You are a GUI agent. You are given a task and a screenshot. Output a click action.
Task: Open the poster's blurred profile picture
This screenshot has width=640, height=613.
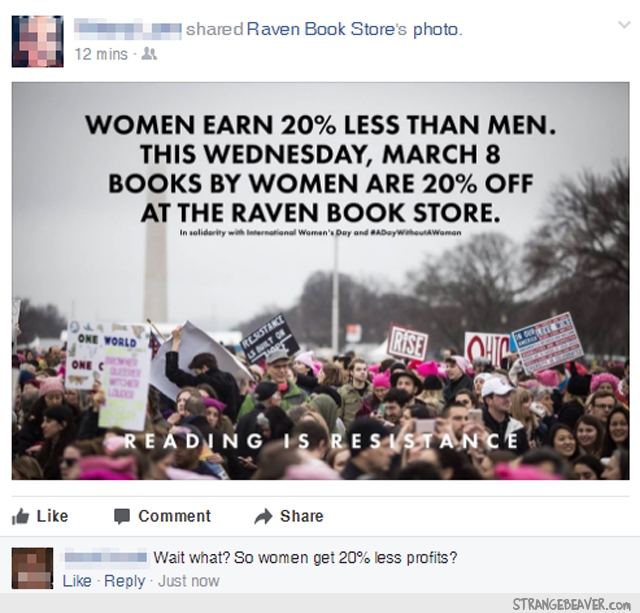click(38, 41)
